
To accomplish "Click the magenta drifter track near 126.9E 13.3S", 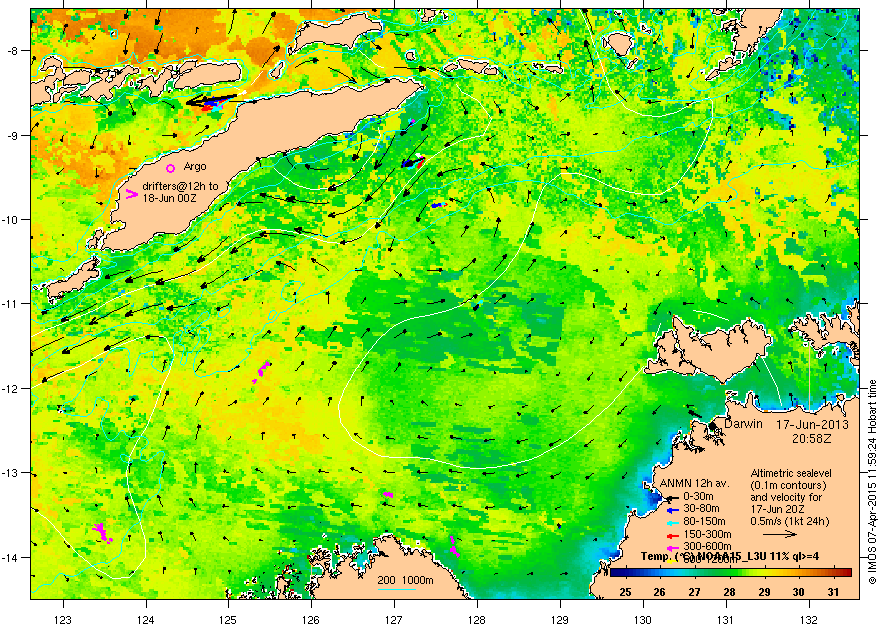I will (388, 494).
